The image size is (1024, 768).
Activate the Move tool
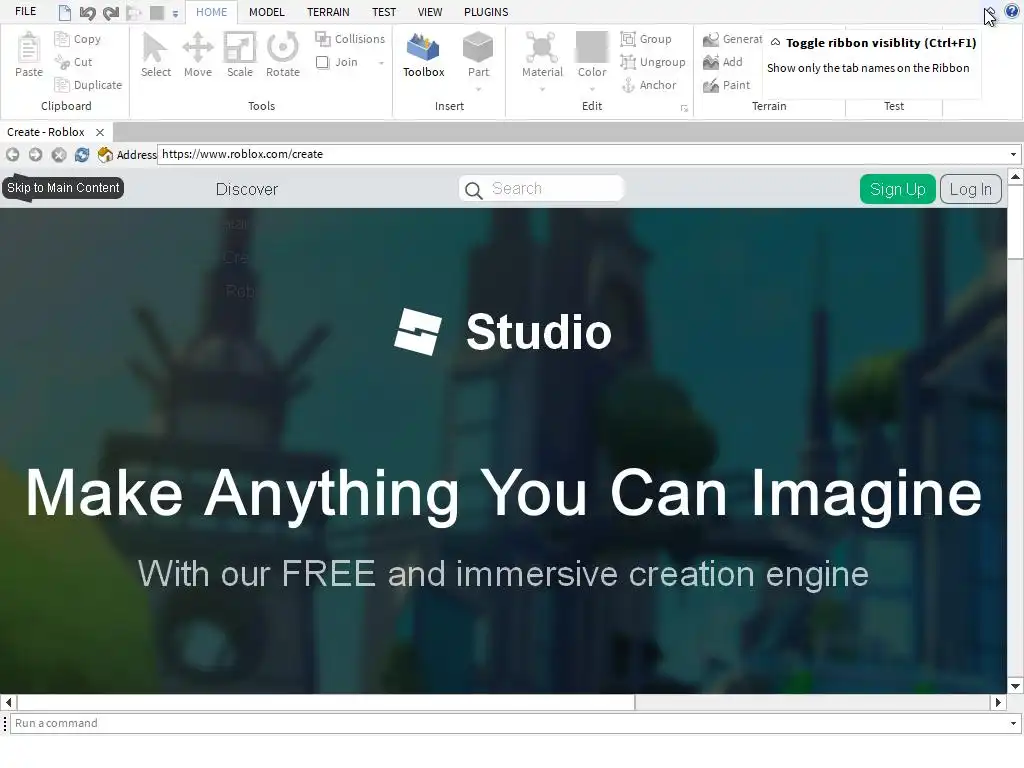(198, 55)
